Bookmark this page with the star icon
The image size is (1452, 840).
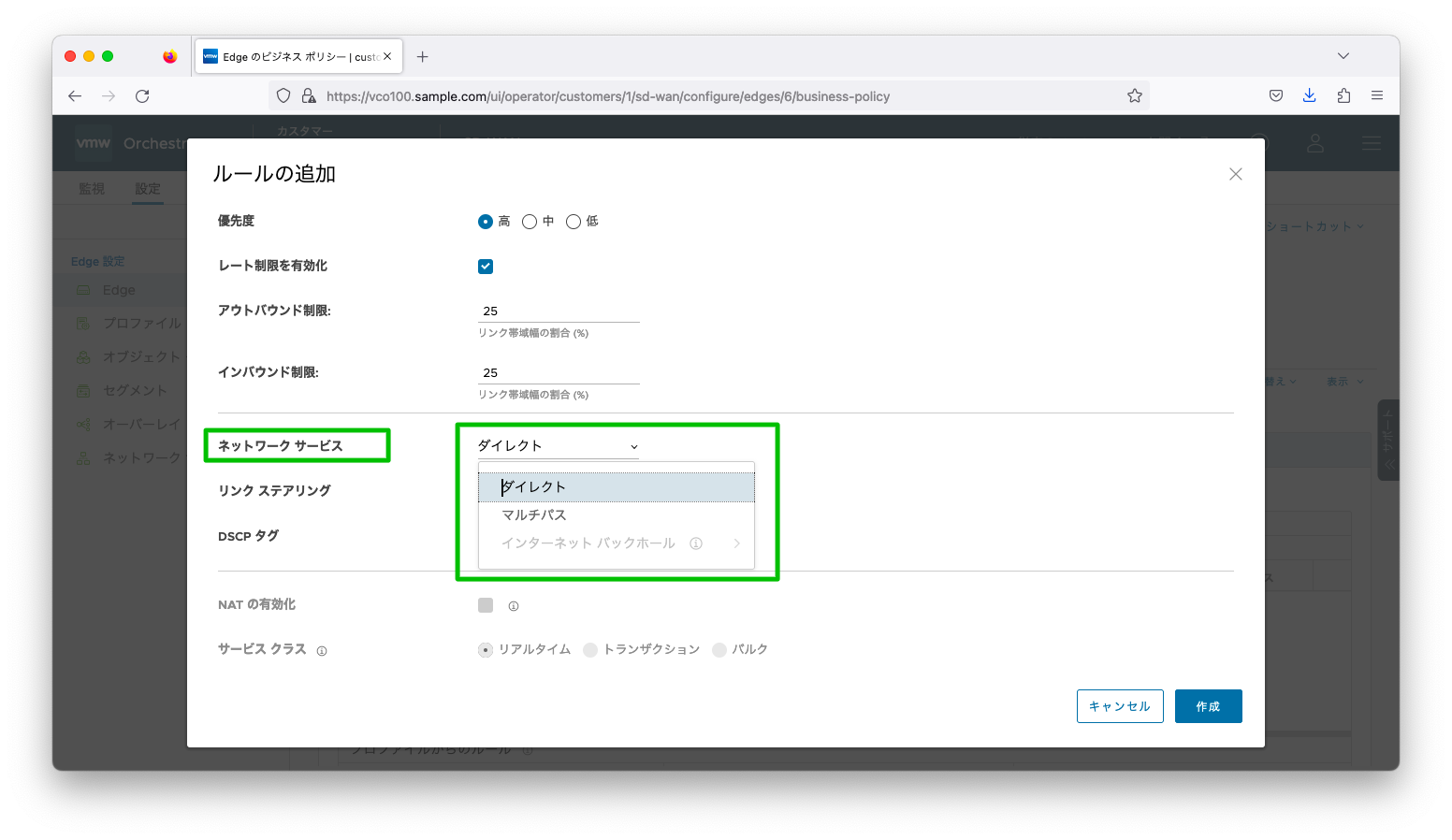tap(1134, 96)
